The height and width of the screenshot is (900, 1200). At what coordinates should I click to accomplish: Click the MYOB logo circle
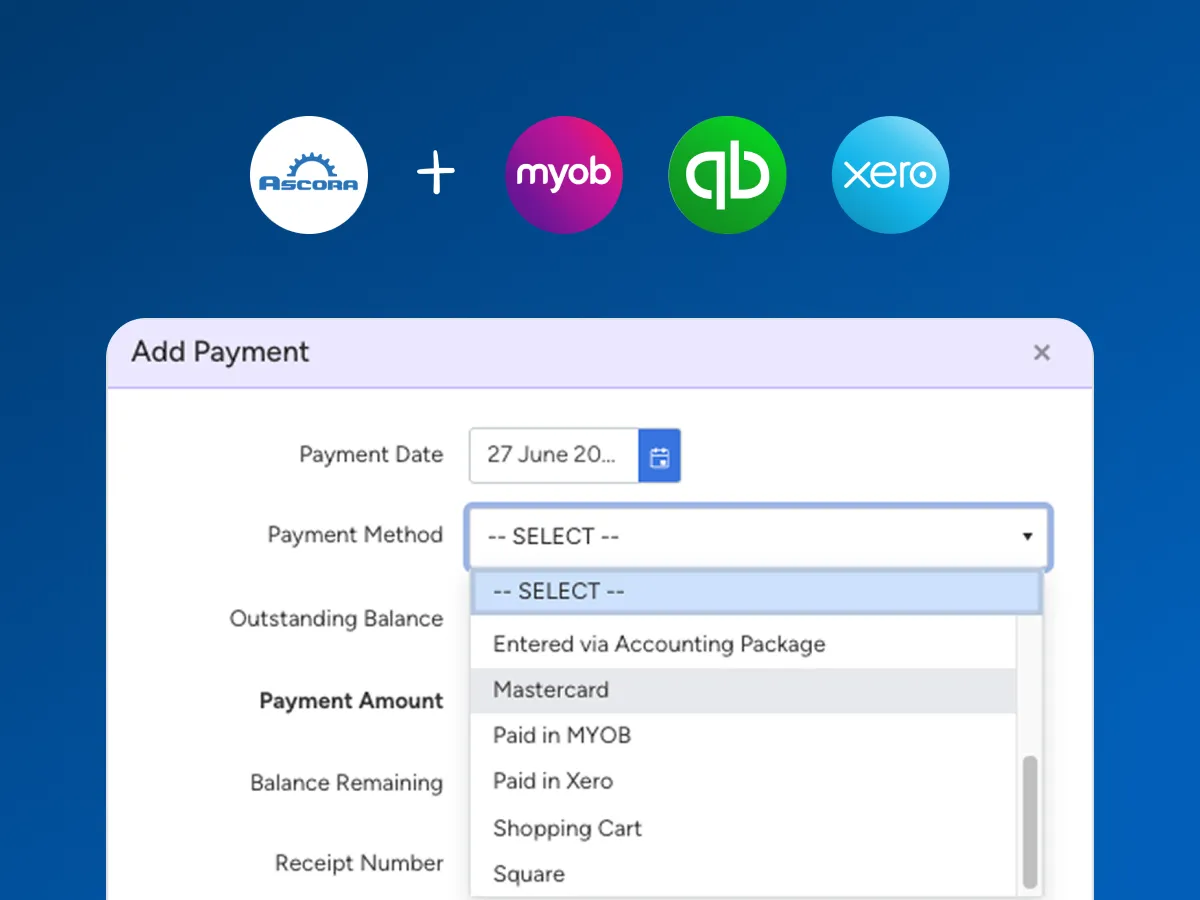(x=564, y=175)
